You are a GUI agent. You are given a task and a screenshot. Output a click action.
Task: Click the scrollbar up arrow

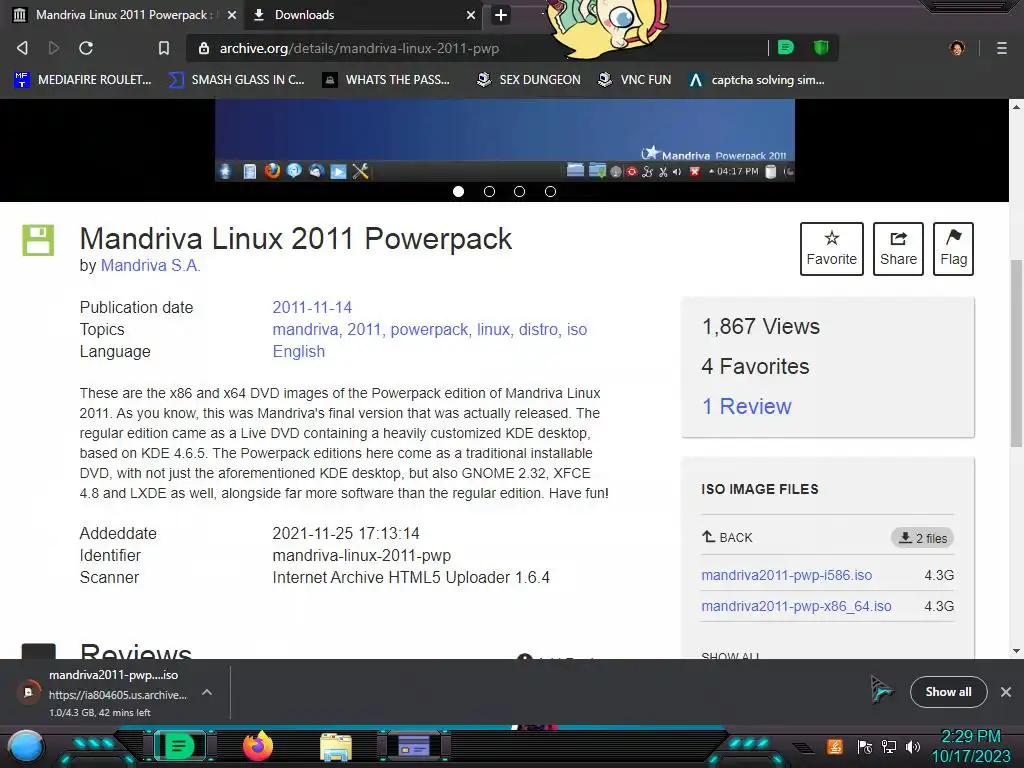[1016, 106]
